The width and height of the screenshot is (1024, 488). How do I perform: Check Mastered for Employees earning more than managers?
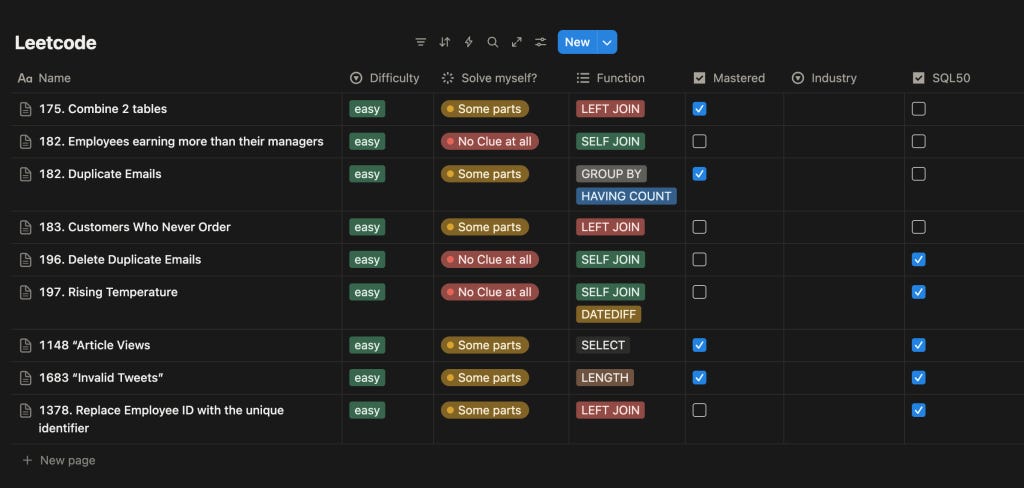699,142
